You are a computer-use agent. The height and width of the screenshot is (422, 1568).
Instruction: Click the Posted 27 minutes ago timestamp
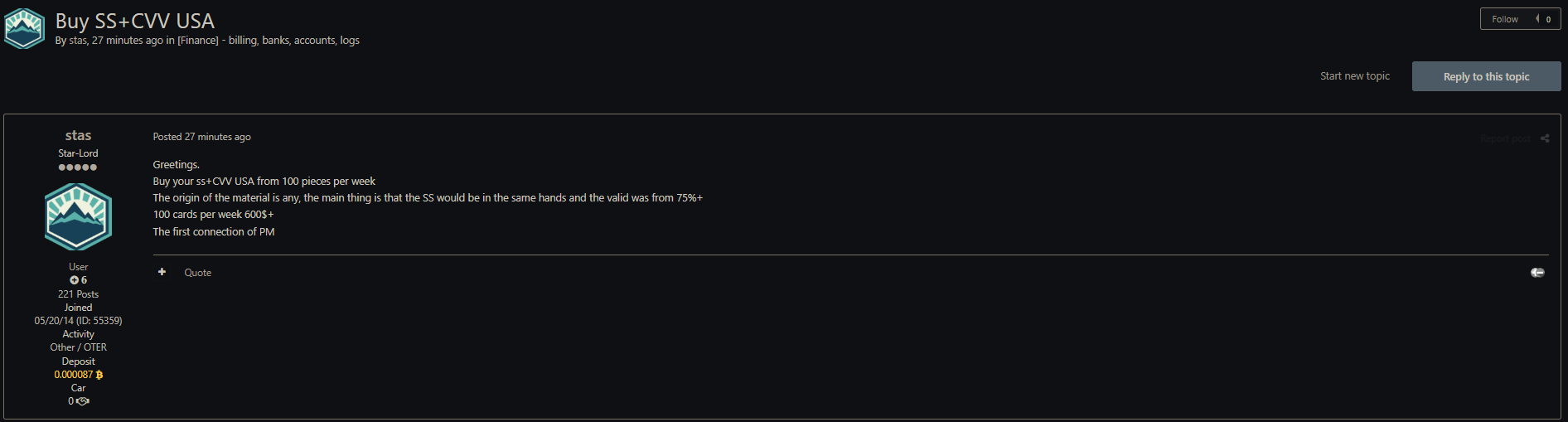pos(201,137)
